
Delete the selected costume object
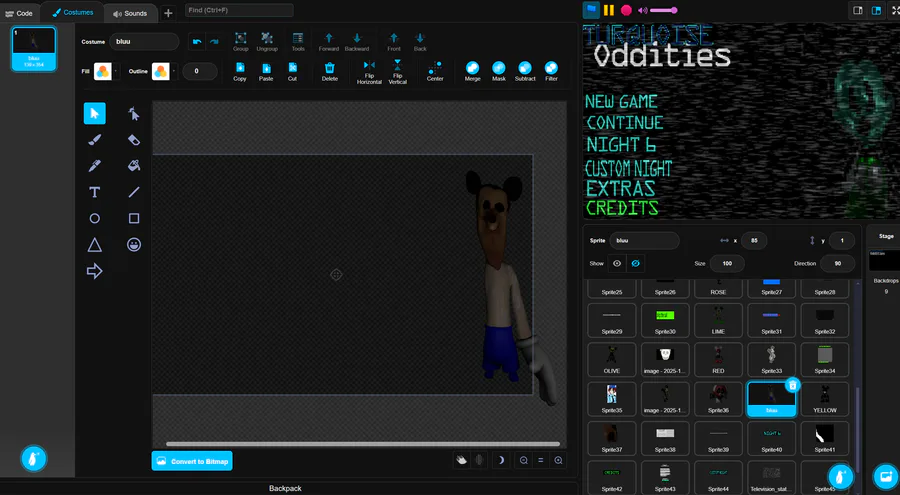[329, 71]
